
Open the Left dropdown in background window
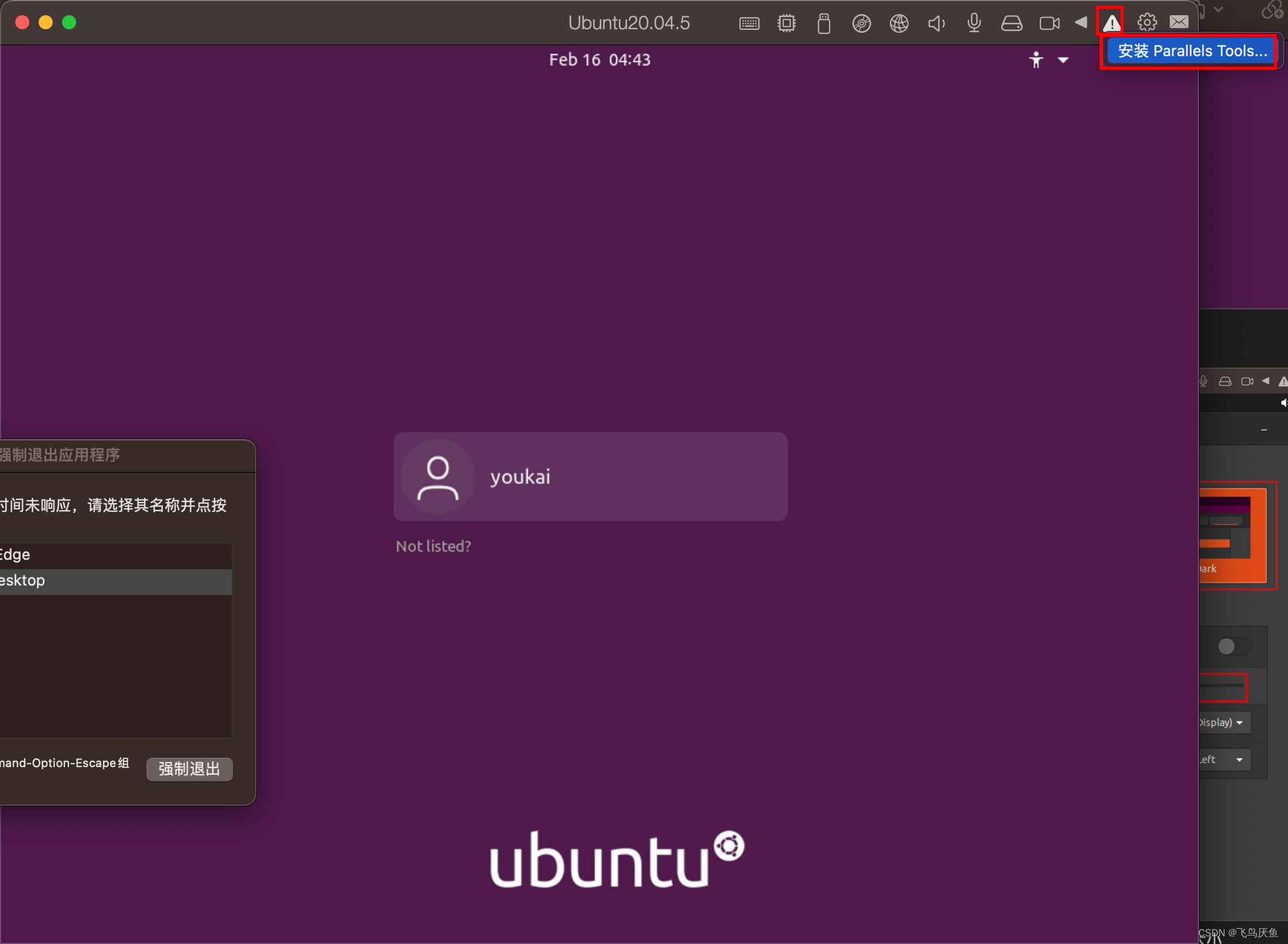(1225, 760)
